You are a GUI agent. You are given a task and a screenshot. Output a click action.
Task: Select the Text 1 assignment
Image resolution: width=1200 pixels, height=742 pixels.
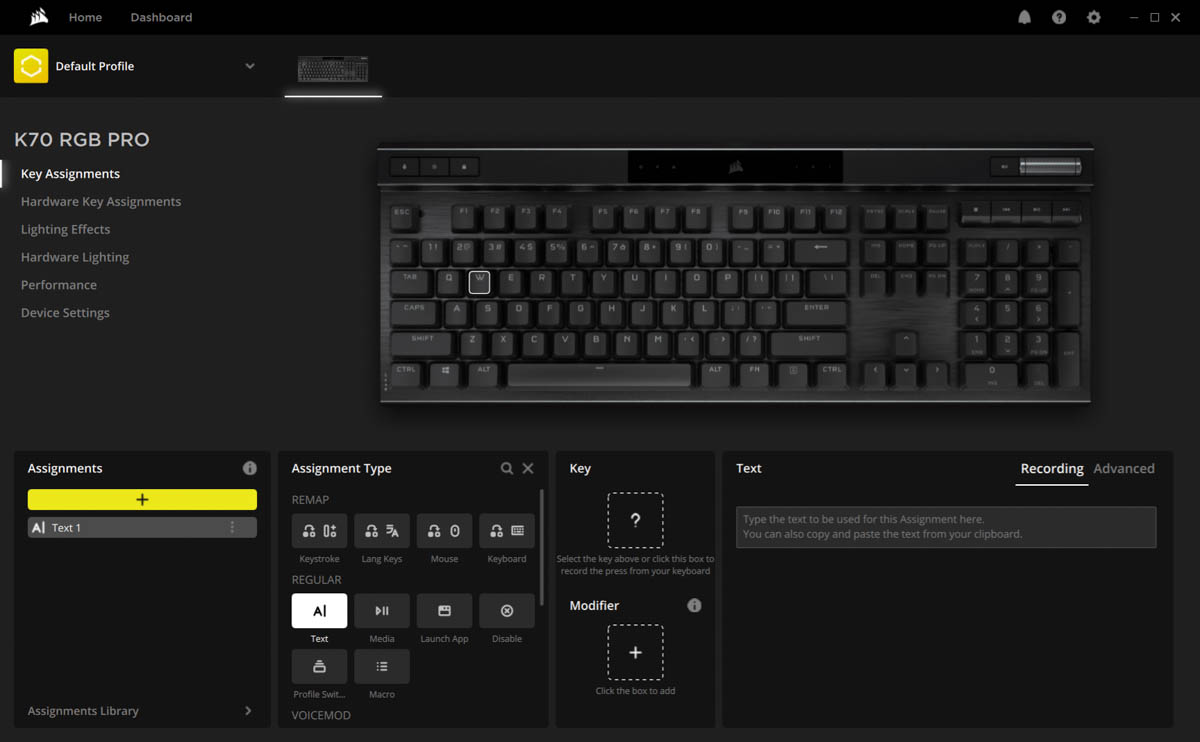(142, 527)
